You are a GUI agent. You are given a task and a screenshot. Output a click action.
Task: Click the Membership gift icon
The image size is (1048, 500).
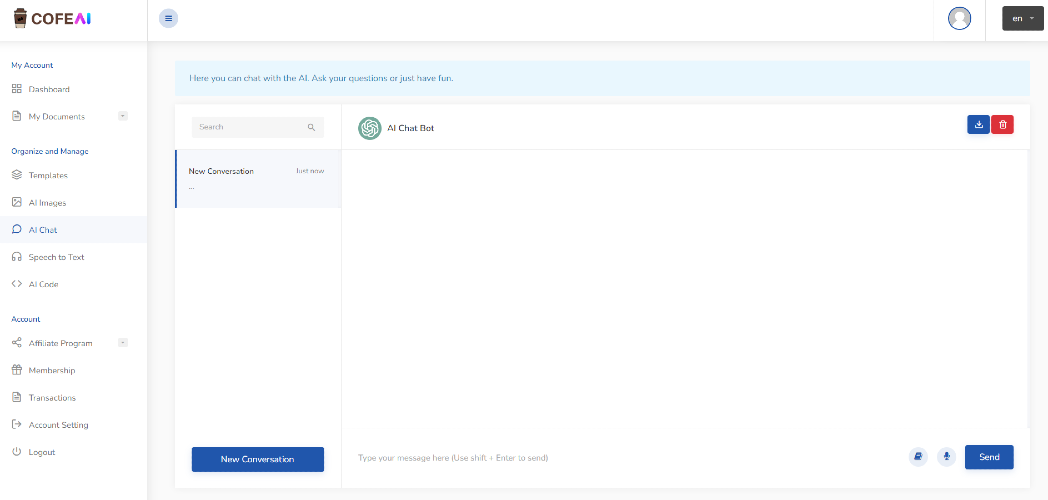tap(17, 370)
